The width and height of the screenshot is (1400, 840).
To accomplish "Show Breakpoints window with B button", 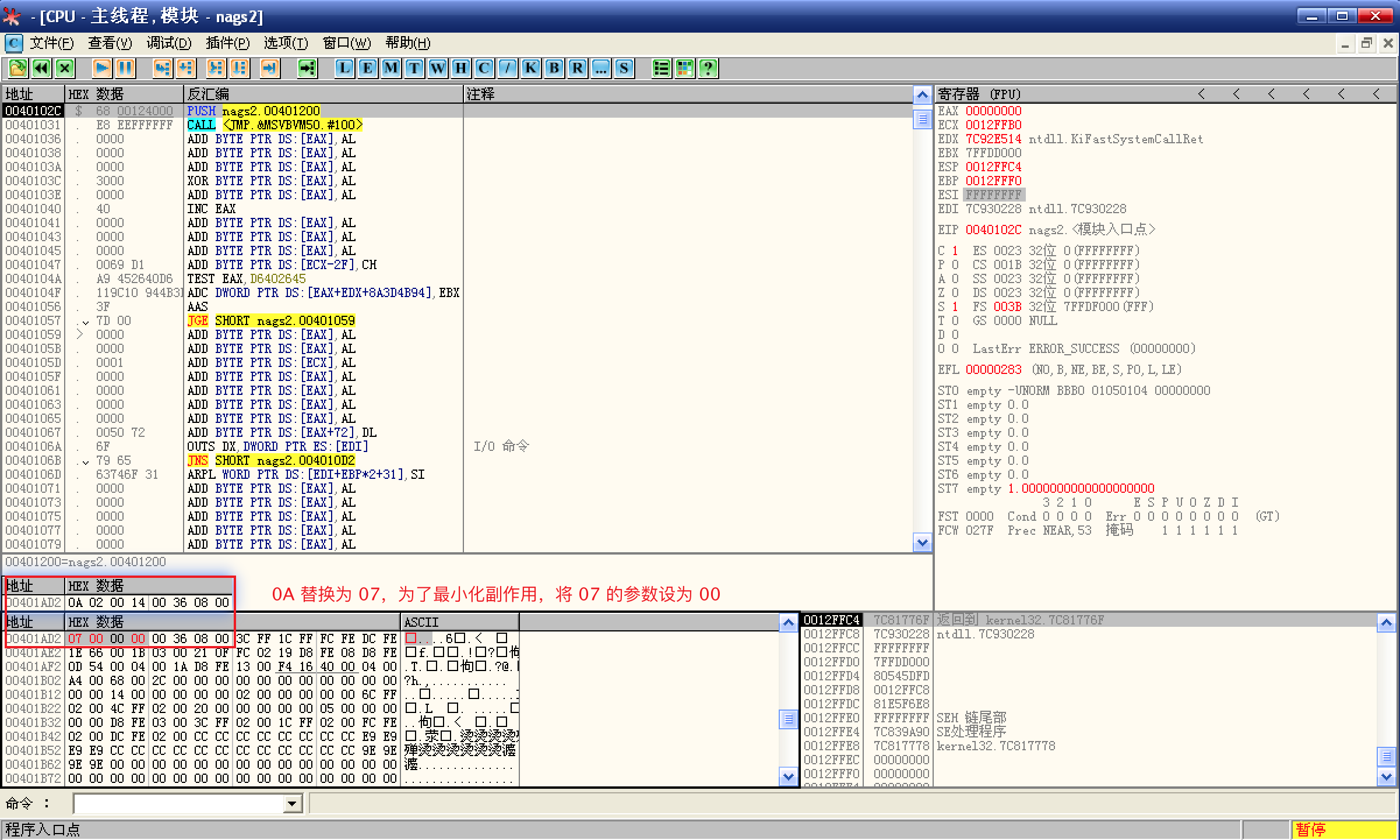I will coord(554,68).
